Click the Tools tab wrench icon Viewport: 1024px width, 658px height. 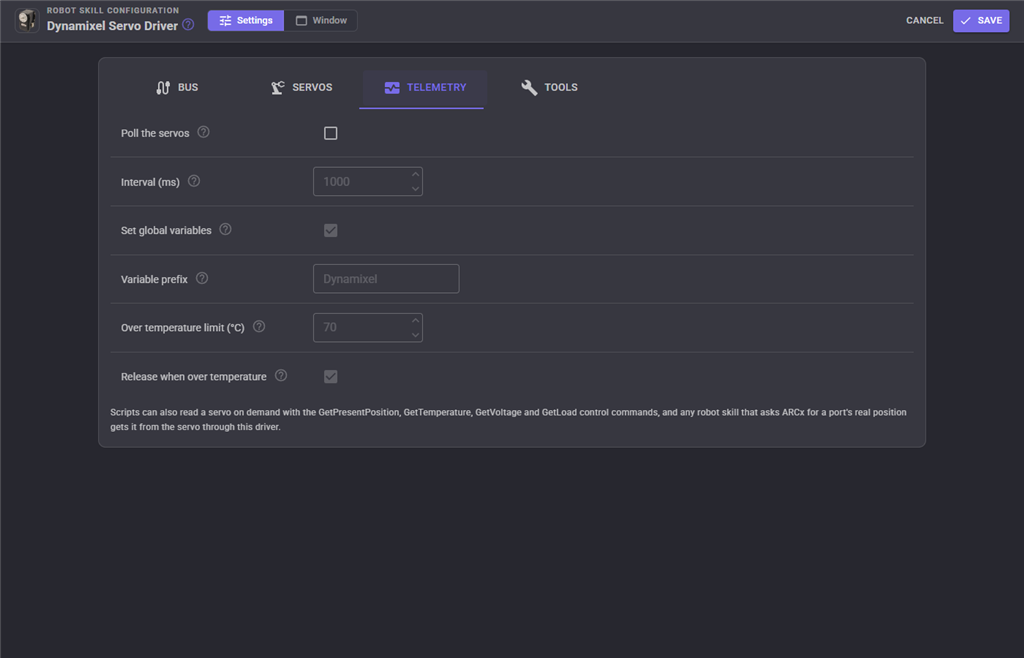(x=529, y=87)
